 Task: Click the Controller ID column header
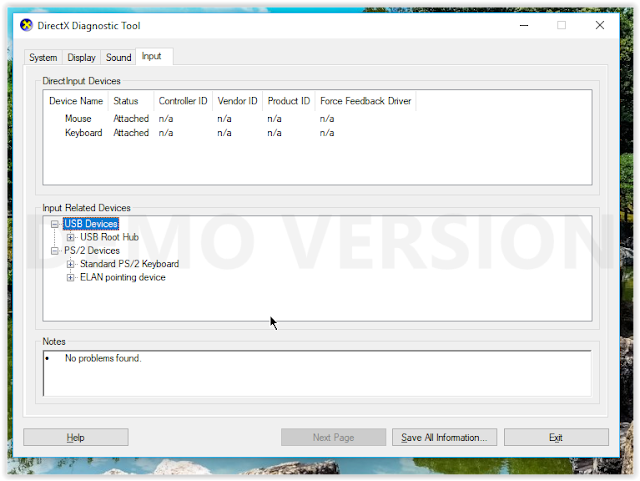(183, 101)
